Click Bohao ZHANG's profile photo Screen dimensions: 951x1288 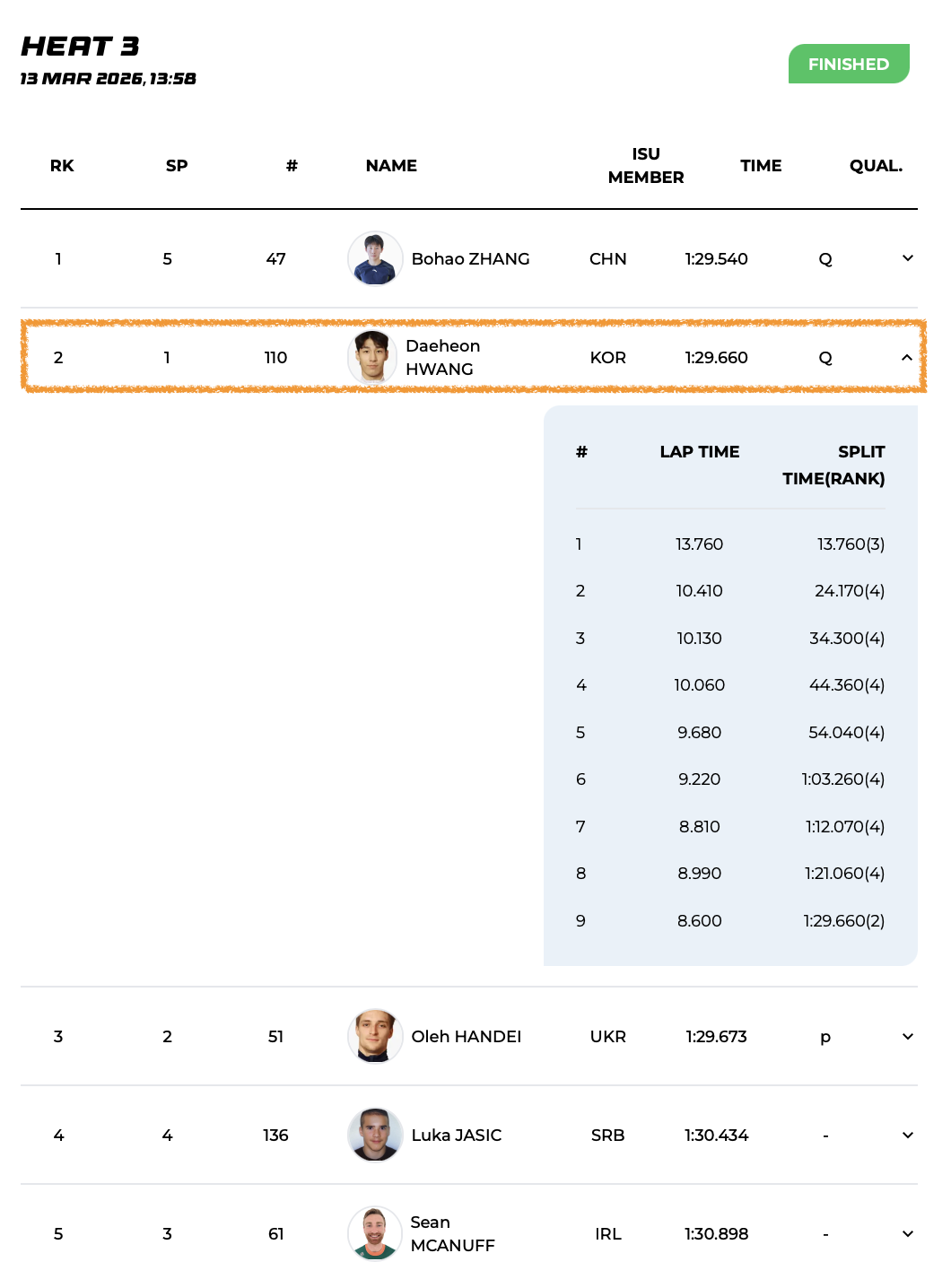click(x=374, y=258)
